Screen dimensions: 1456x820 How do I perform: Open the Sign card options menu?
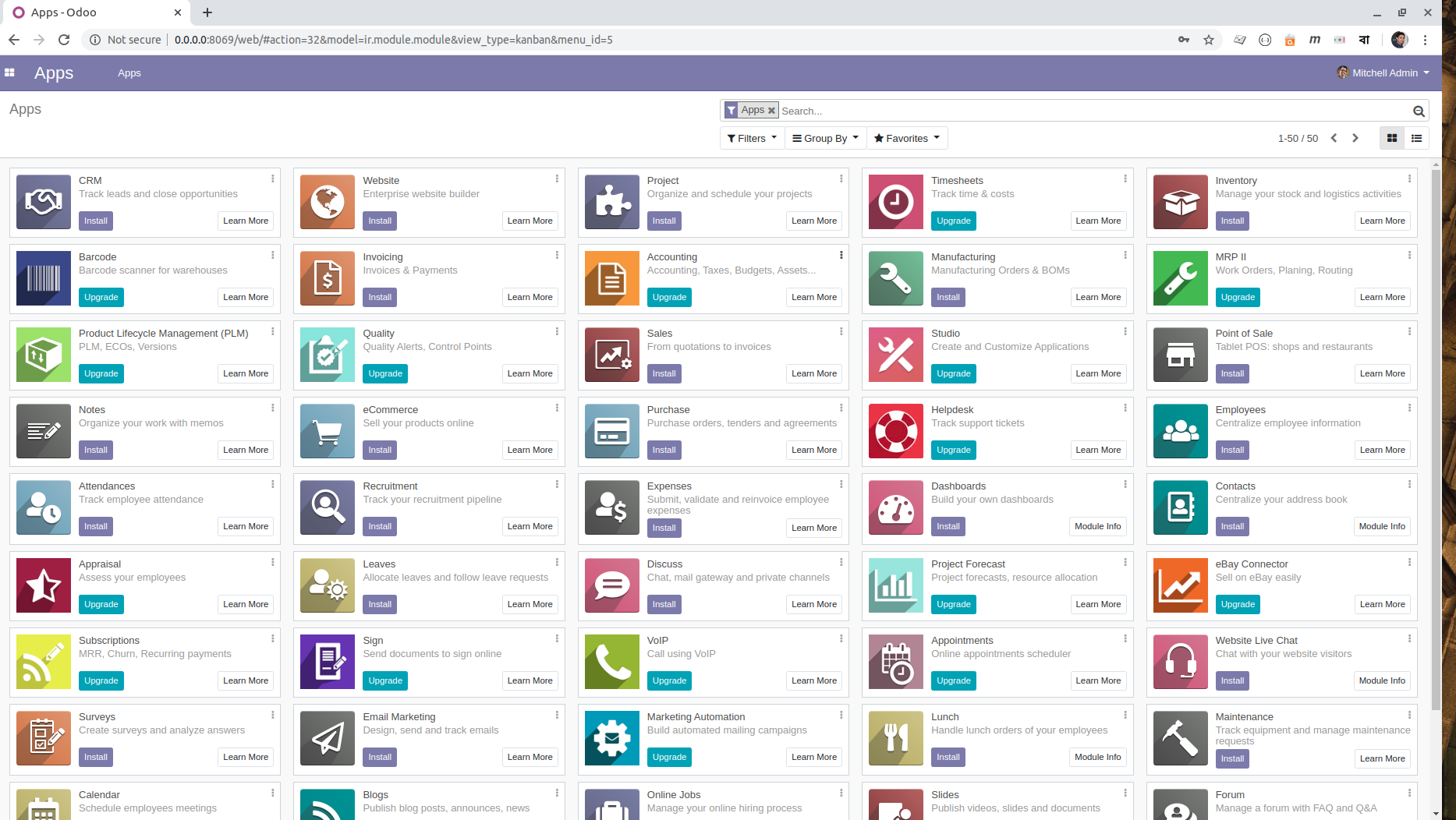click(x=557, y=639)
